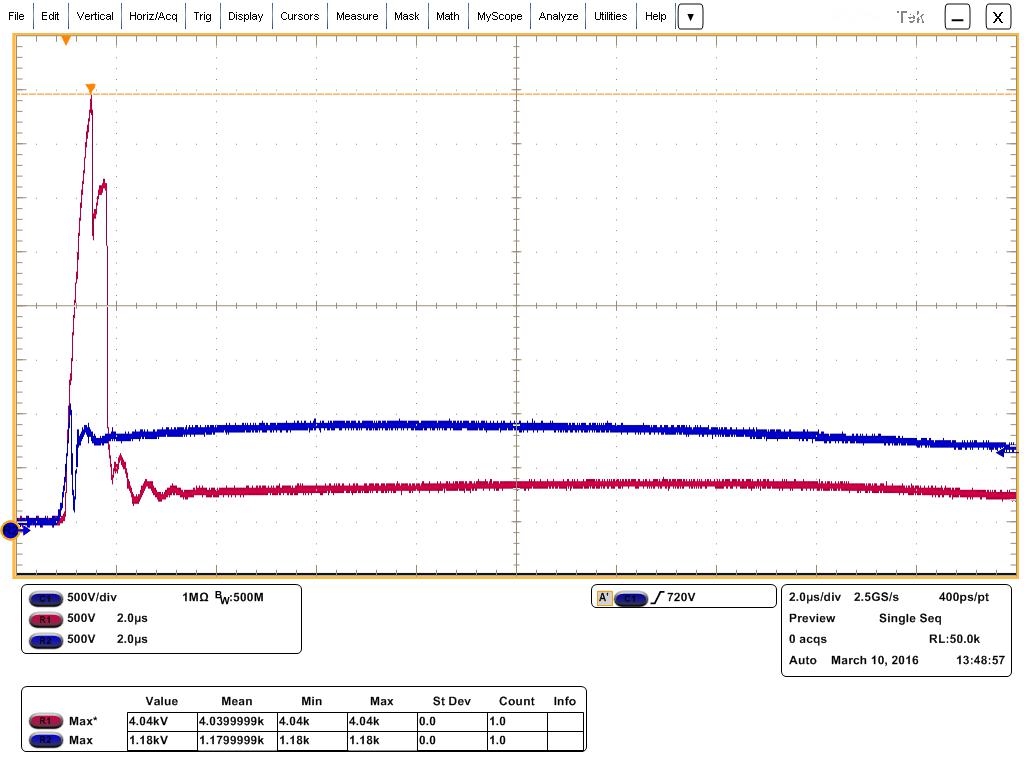The image size is (1024, 768).
Task: Open the Measure menu
Action: (x=357, y=16)
